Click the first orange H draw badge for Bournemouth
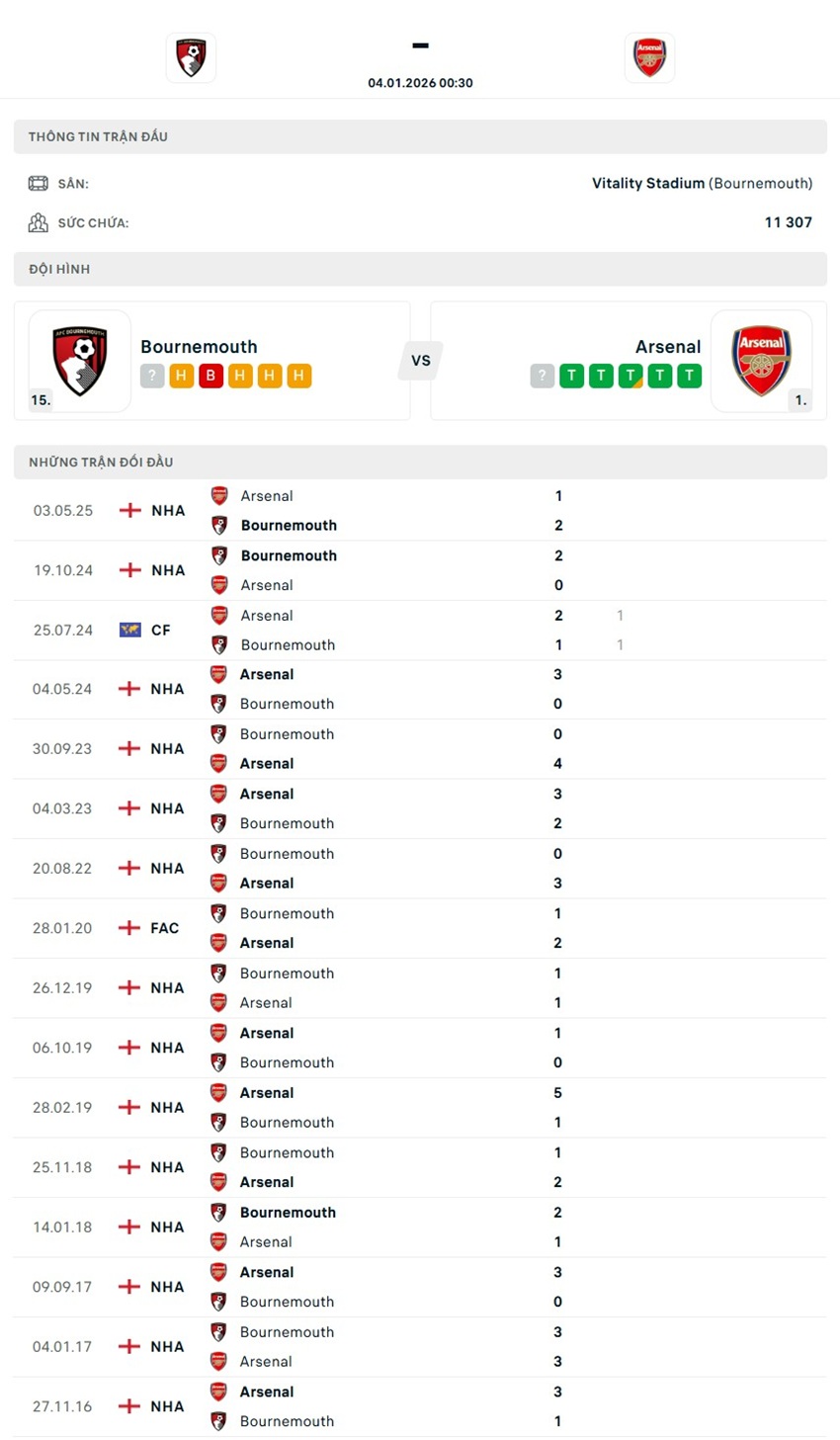Image resolution: width=840 pixels, height=1440 pixels. (x=180, y=376)
